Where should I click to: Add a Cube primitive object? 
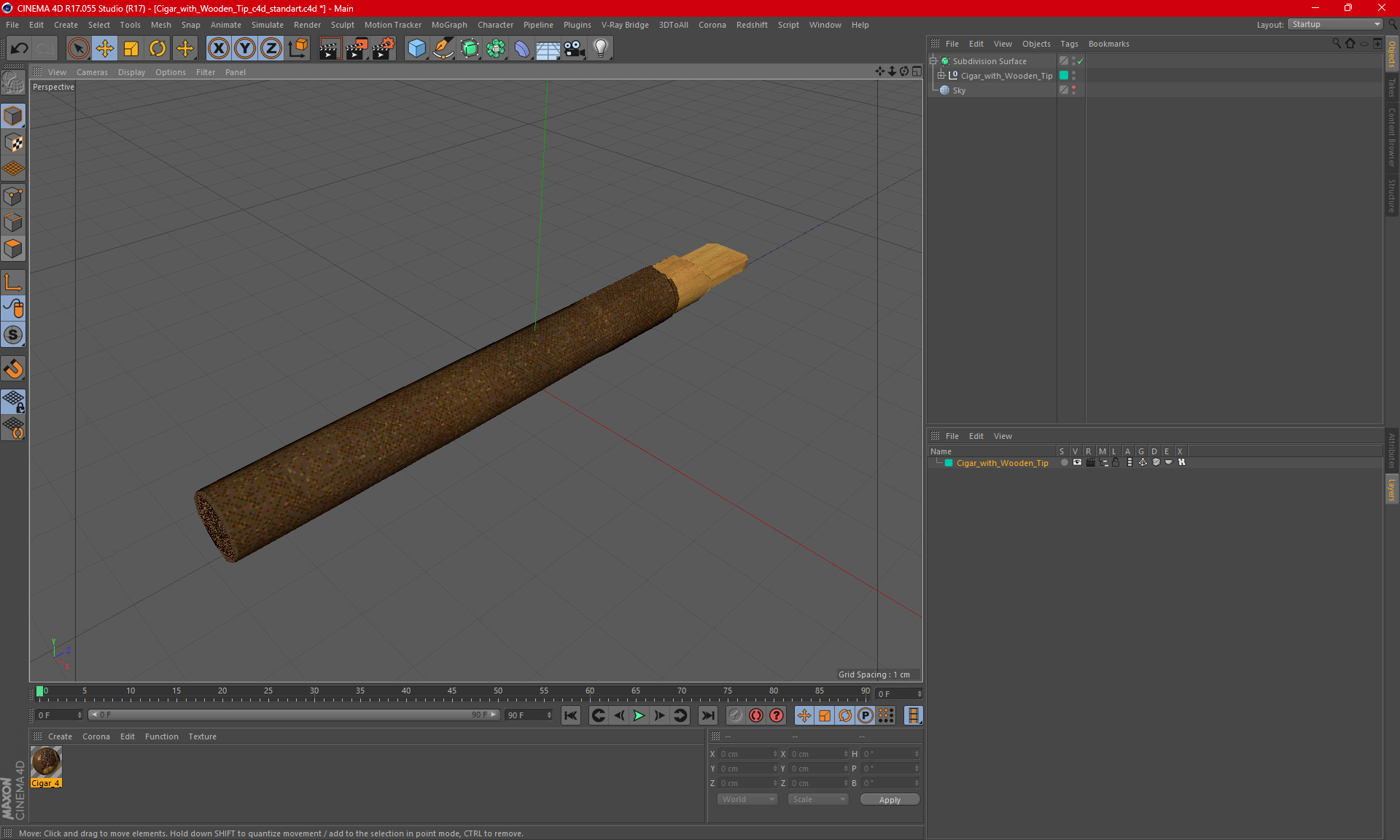click(x=416, y=49)
